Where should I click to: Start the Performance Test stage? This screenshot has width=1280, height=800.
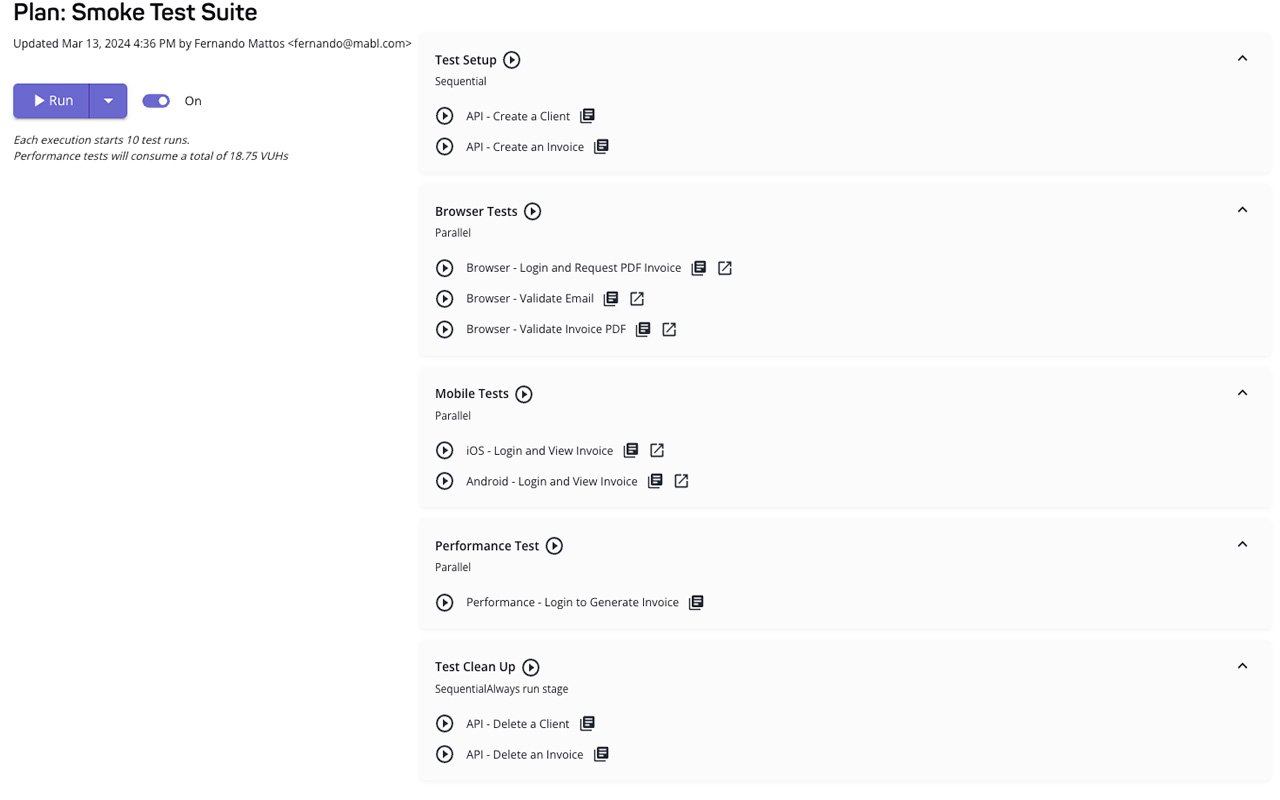[x=554, y=546]
